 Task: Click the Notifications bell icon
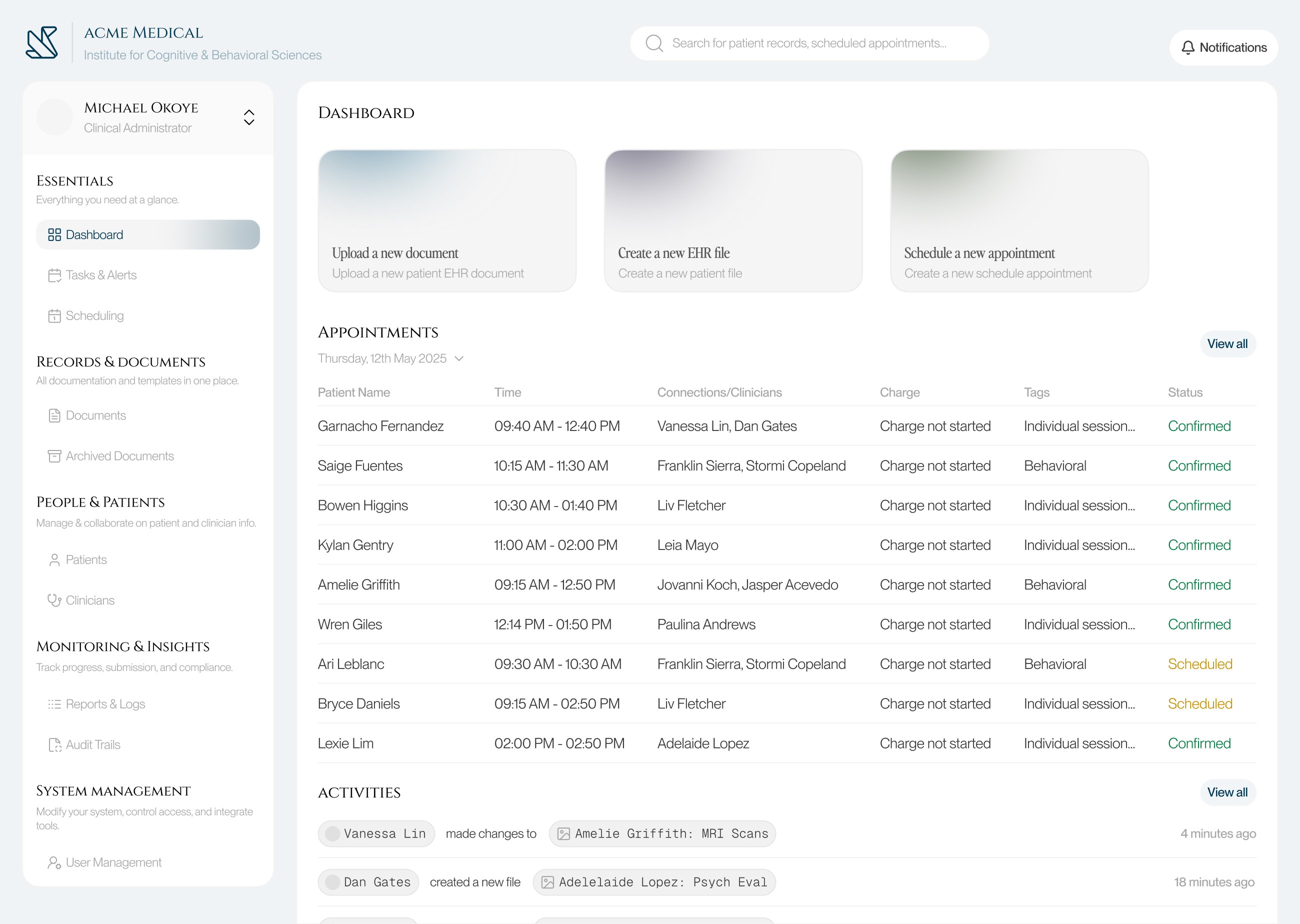(x=1187, y=48)
